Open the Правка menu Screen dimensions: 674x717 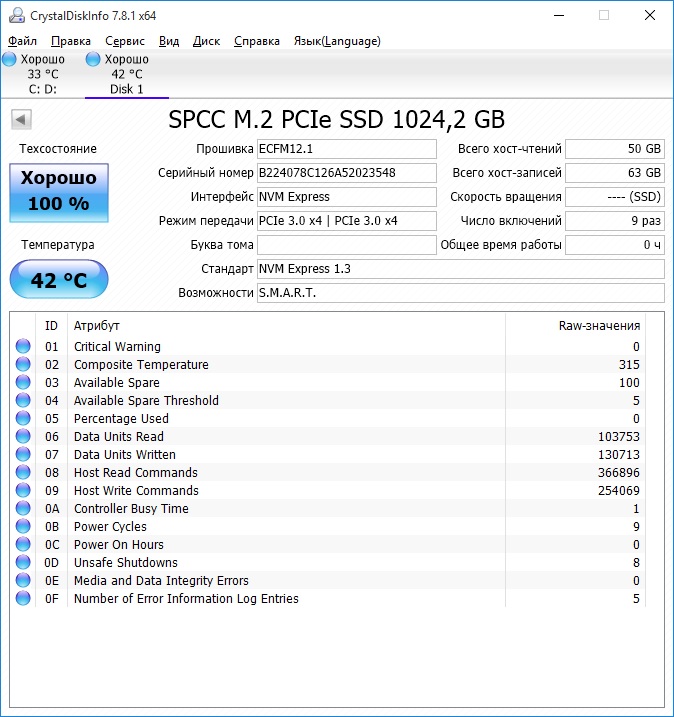[x=71, y=41]
